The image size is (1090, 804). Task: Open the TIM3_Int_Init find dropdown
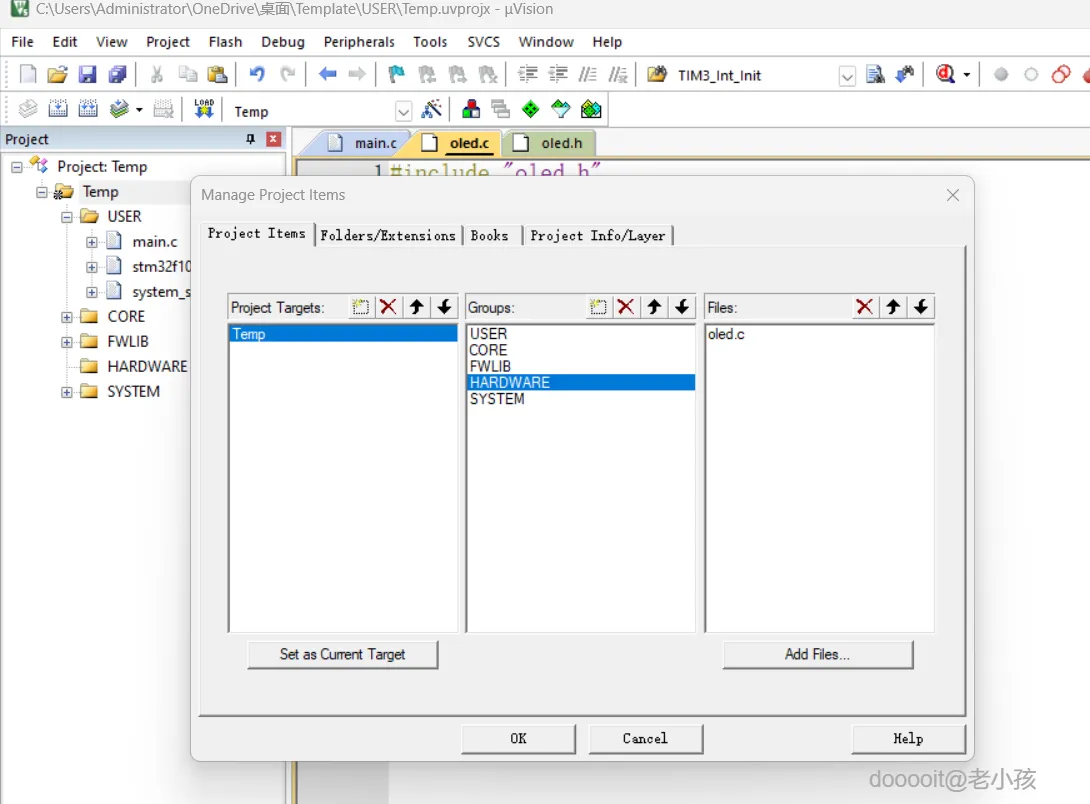(847, 76)
